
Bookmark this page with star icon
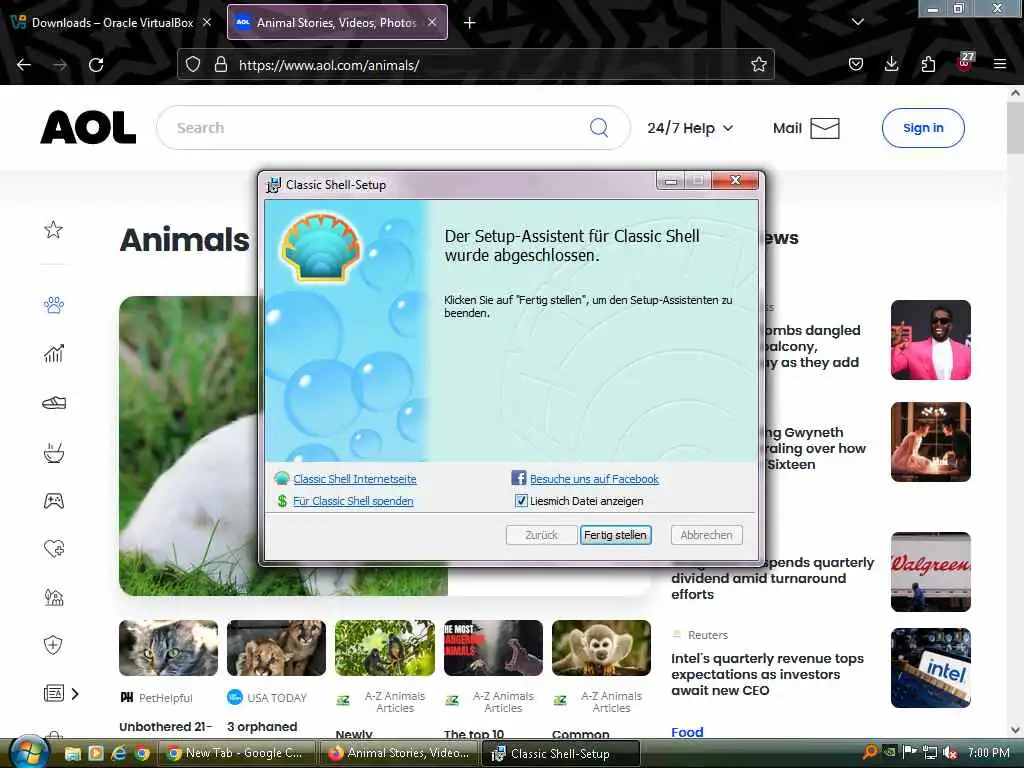tap(758, 64)
